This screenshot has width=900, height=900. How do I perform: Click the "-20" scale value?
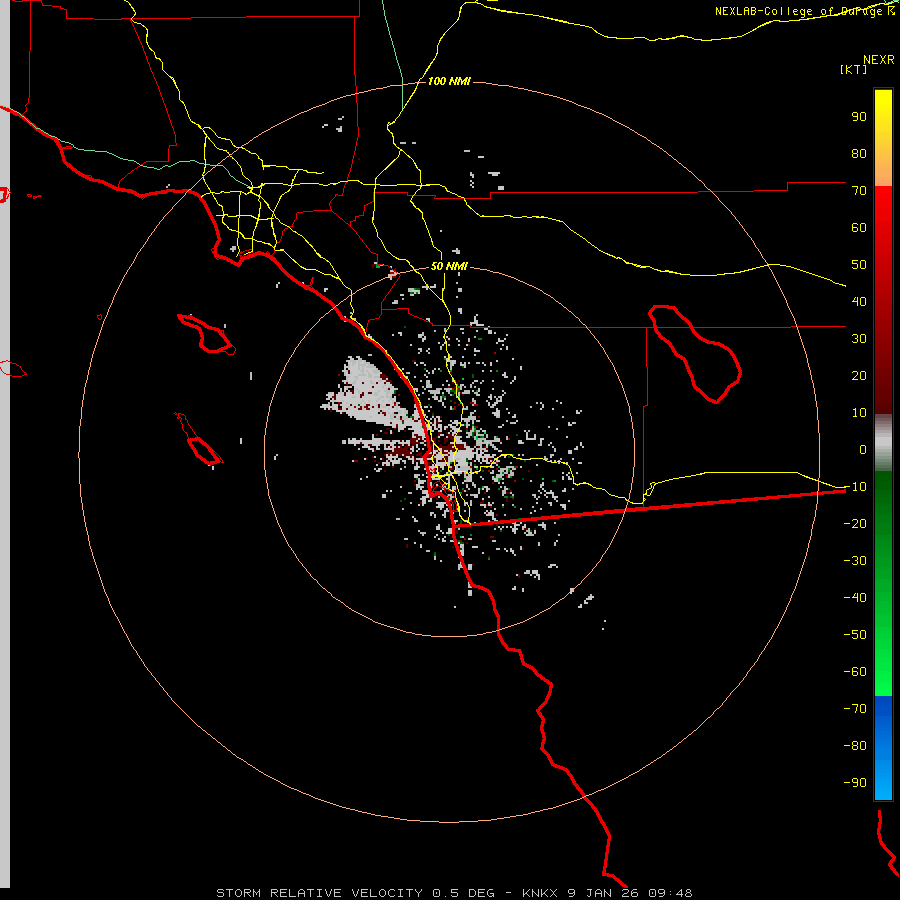(855, 524)
